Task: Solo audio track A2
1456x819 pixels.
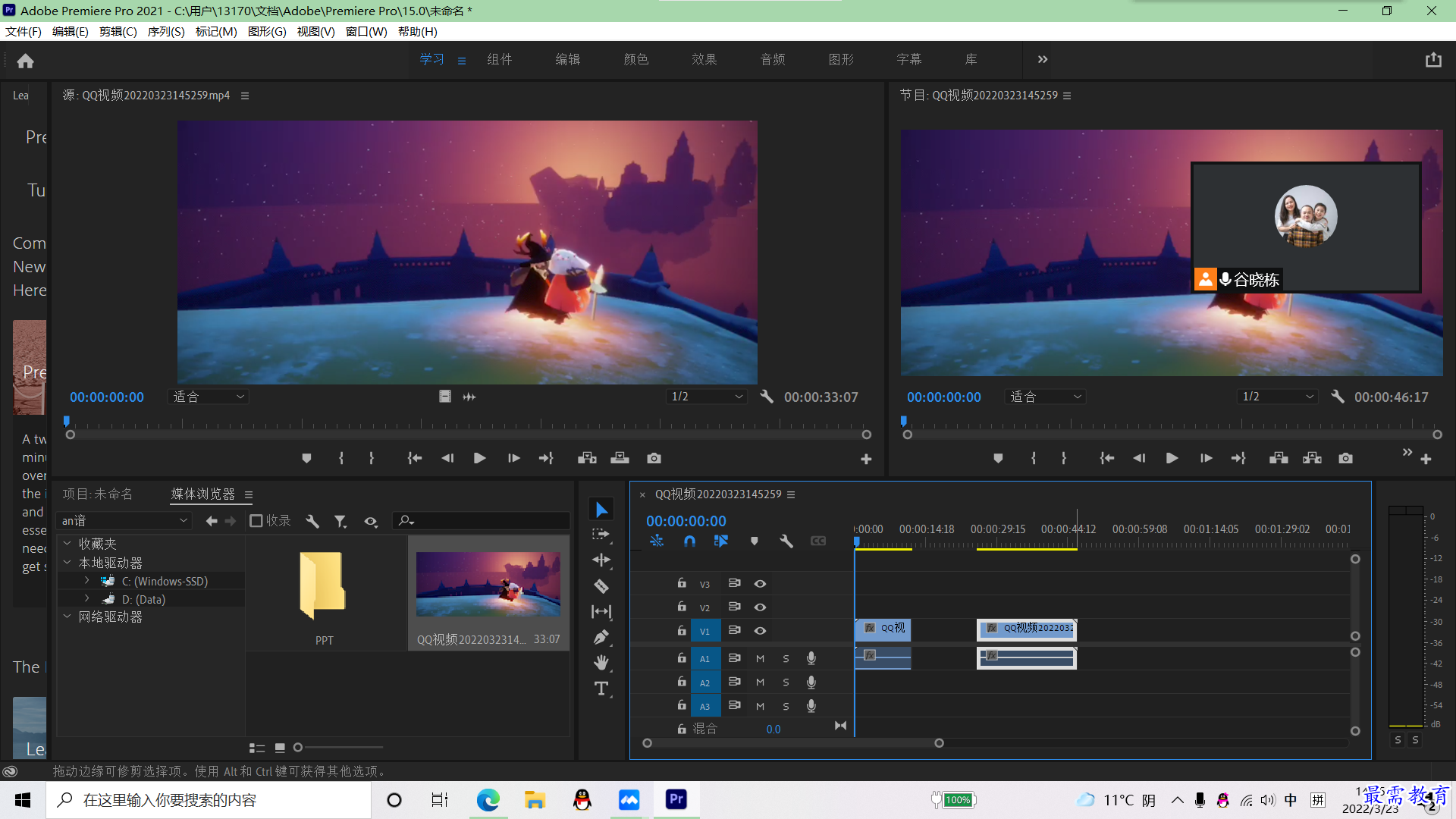Action: tap(786, 682)
